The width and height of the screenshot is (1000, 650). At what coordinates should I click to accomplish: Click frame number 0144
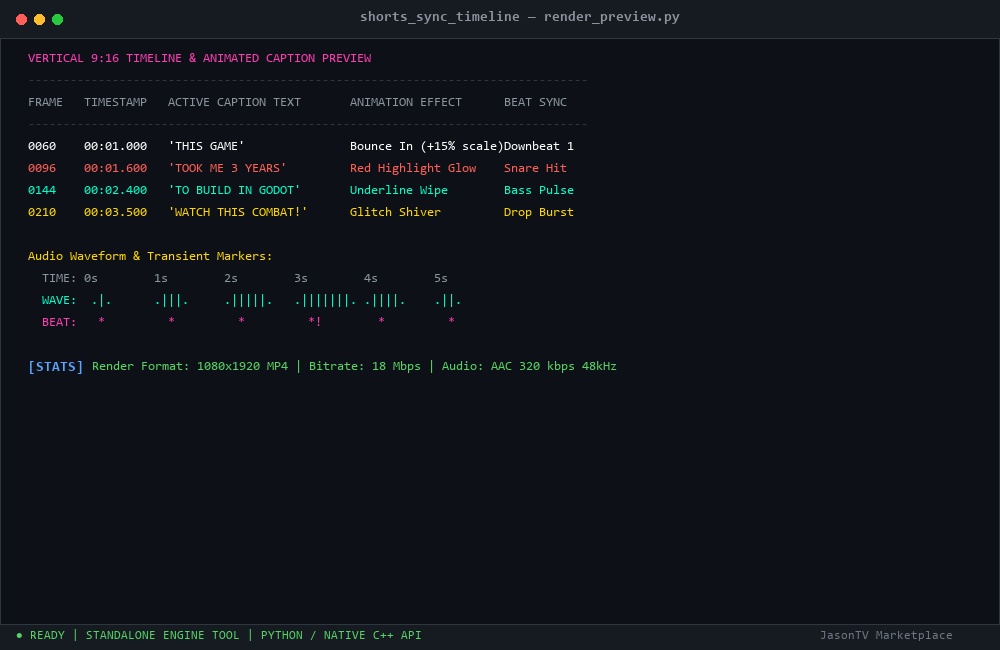[x=42, y=190]
